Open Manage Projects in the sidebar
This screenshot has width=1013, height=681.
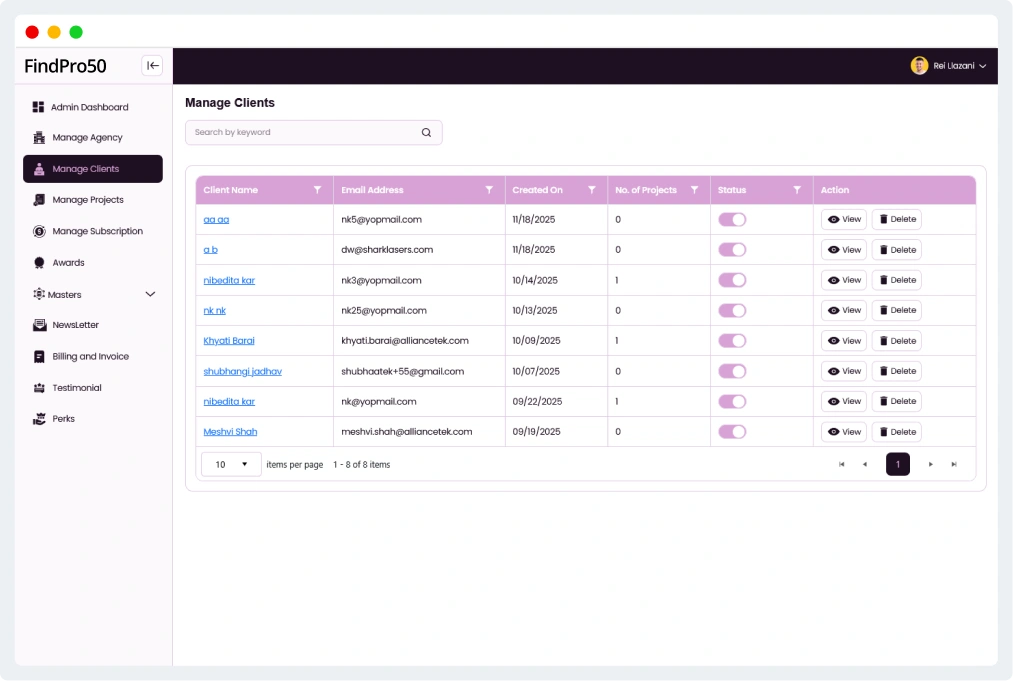(x=87, y=200)
